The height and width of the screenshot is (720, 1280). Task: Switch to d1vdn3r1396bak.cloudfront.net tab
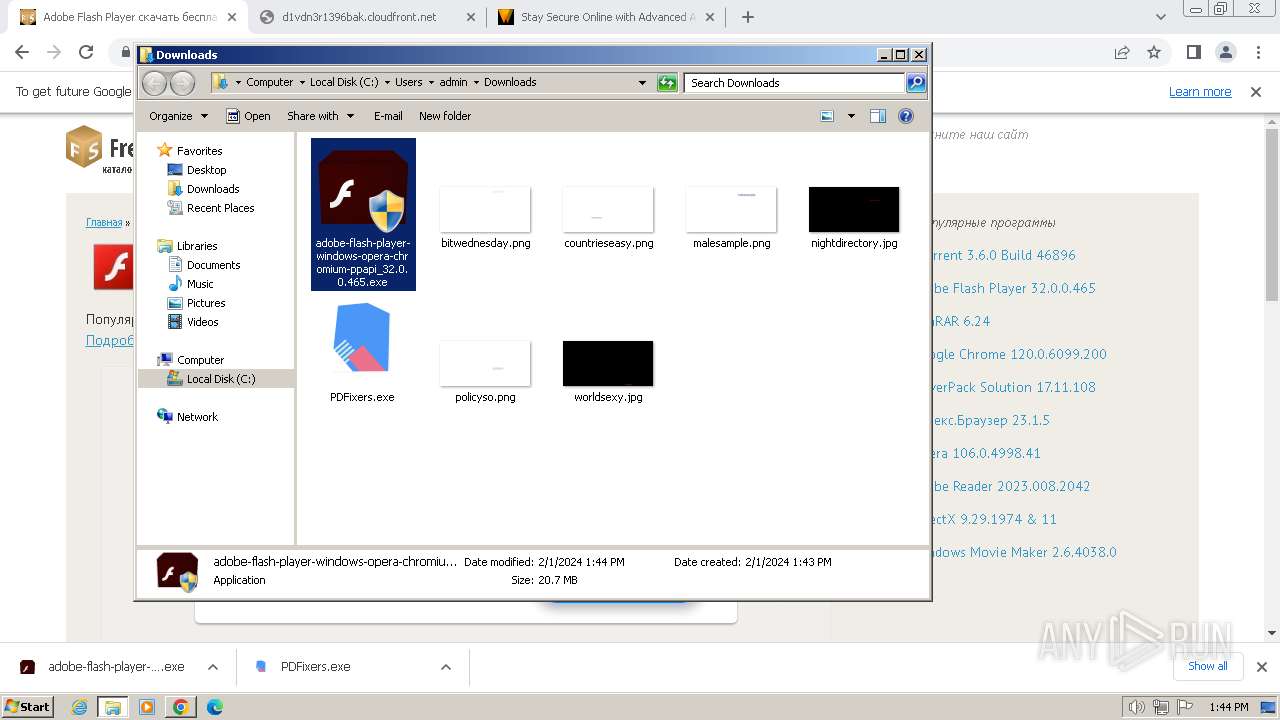[x=359, y=17]
